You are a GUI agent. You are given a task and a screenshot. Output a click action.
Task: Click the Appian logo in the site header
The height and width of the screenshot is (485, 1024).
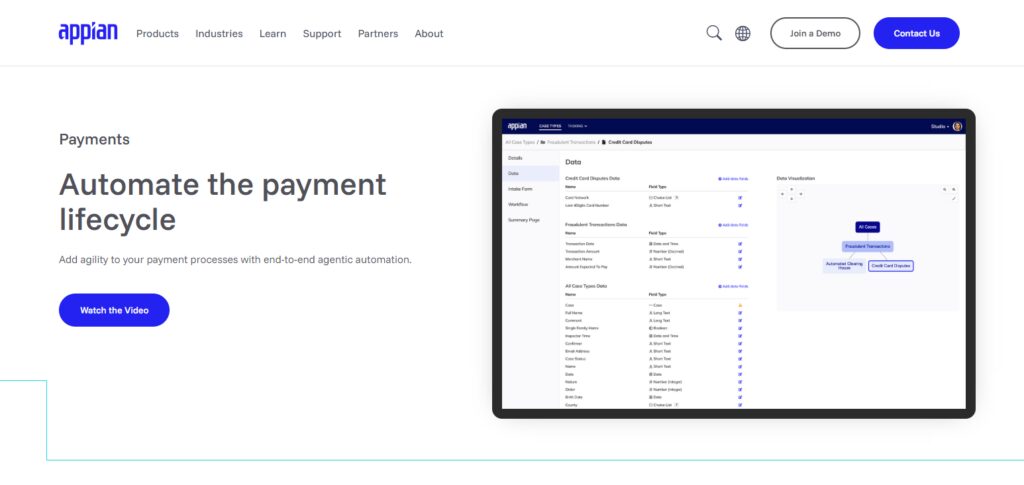pos(88,33)
